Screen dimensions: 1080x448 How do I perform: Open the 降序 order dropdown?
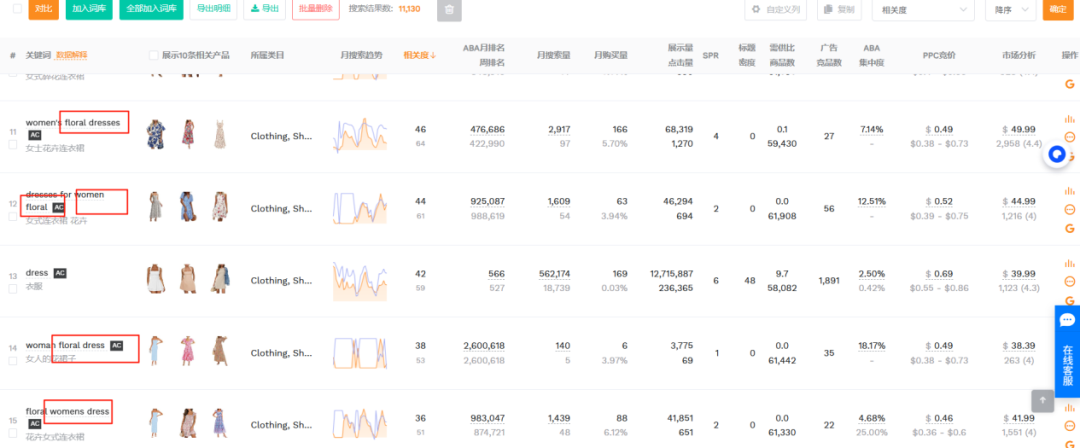click(1010, 10)
